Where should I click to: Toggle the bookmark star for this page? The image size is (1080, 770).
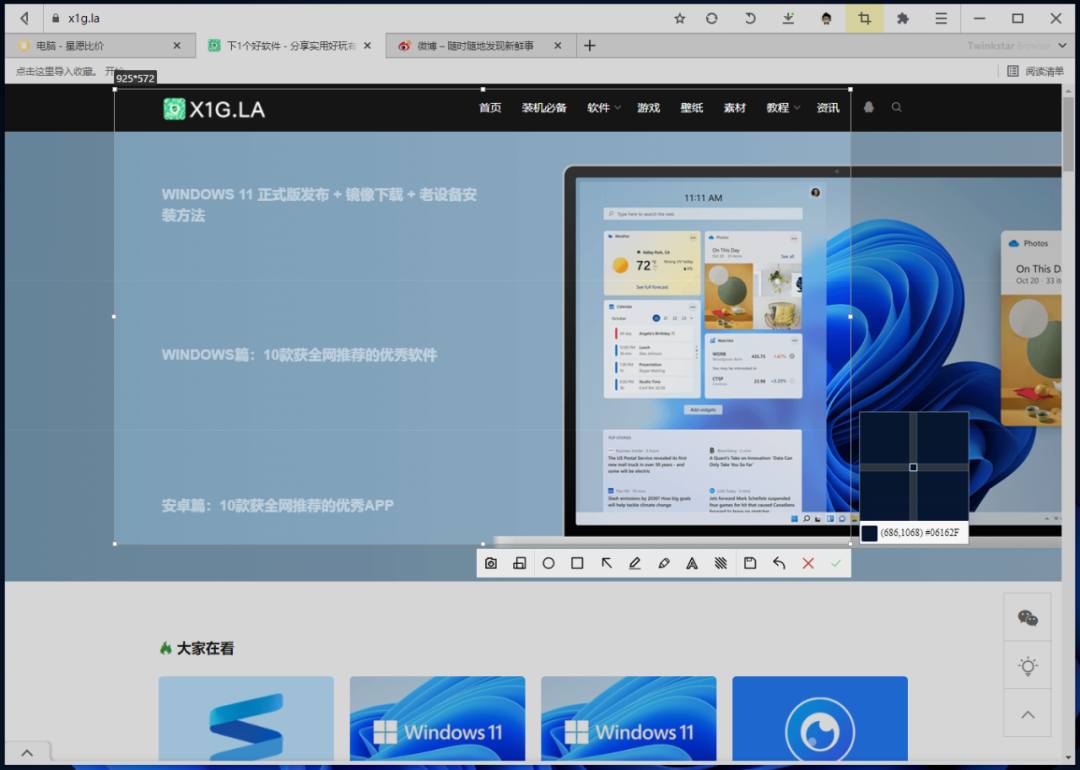point(679,18)
